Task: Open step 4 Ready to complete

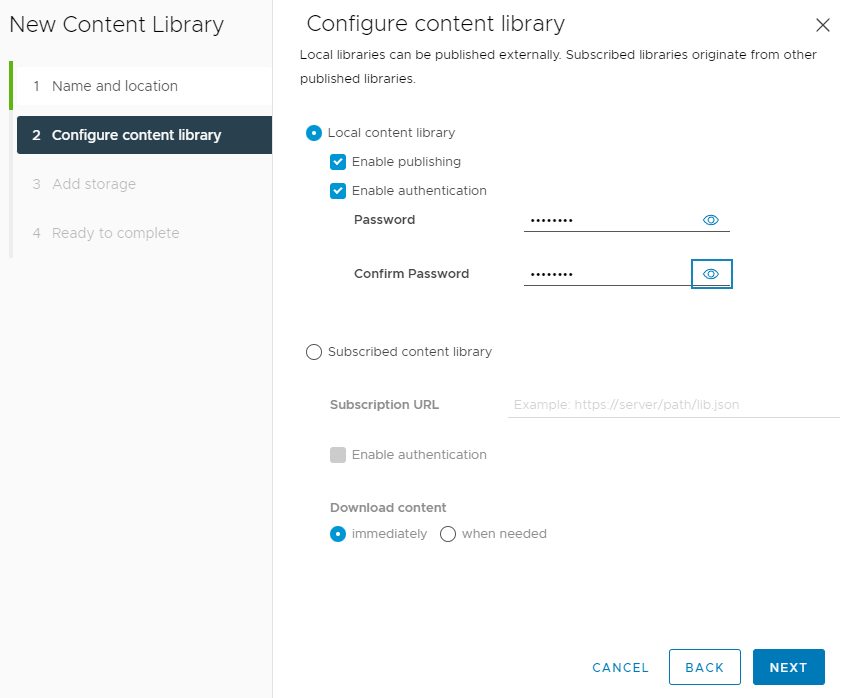Action: (x=144, y=233)
